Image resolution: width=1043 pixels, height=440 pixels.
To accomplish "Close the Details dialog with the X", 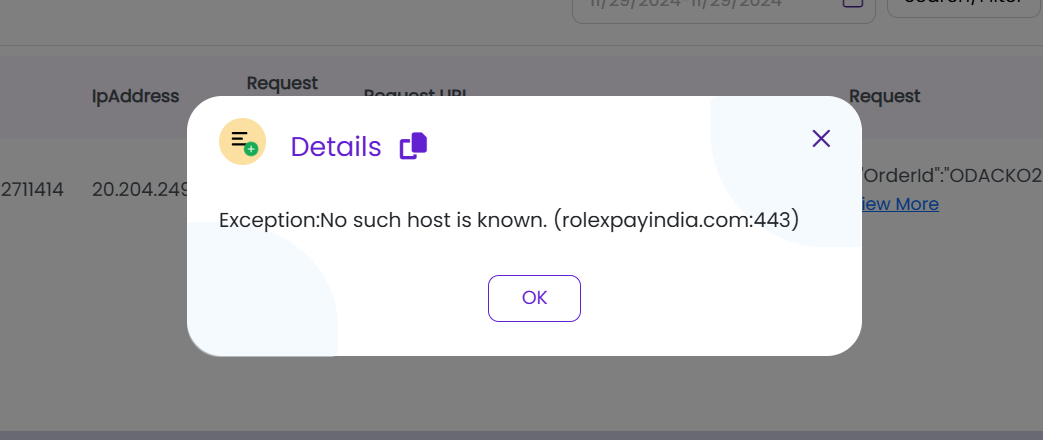I will [821, 138].
